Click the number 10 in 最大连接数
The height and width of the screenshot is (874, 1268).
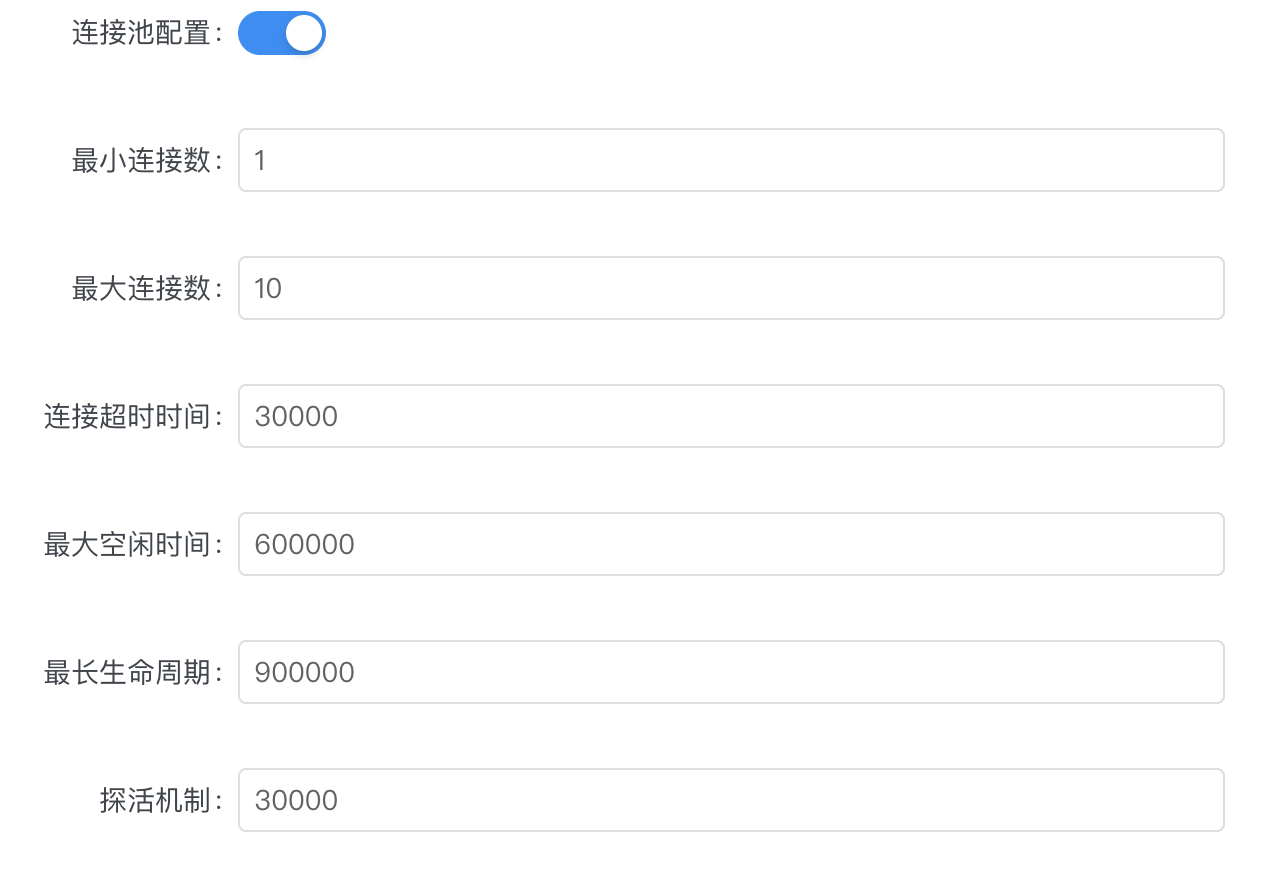[x=268, y=288]
